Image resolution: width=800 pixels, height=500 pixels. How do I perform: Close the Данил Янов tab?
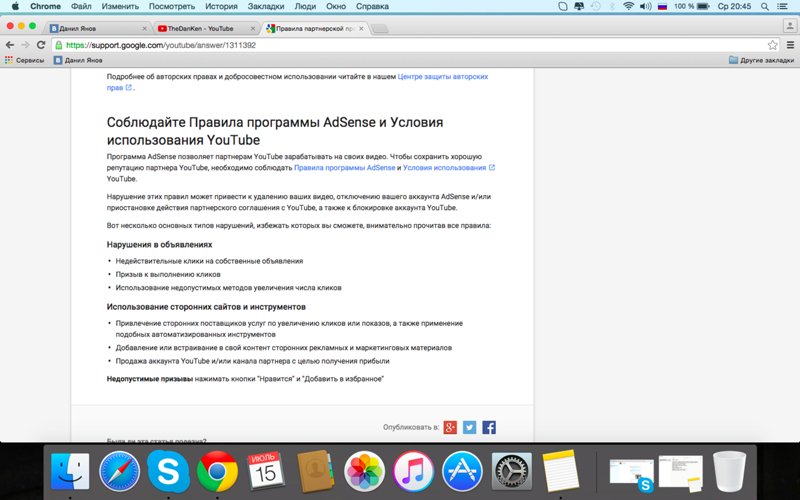144,29
